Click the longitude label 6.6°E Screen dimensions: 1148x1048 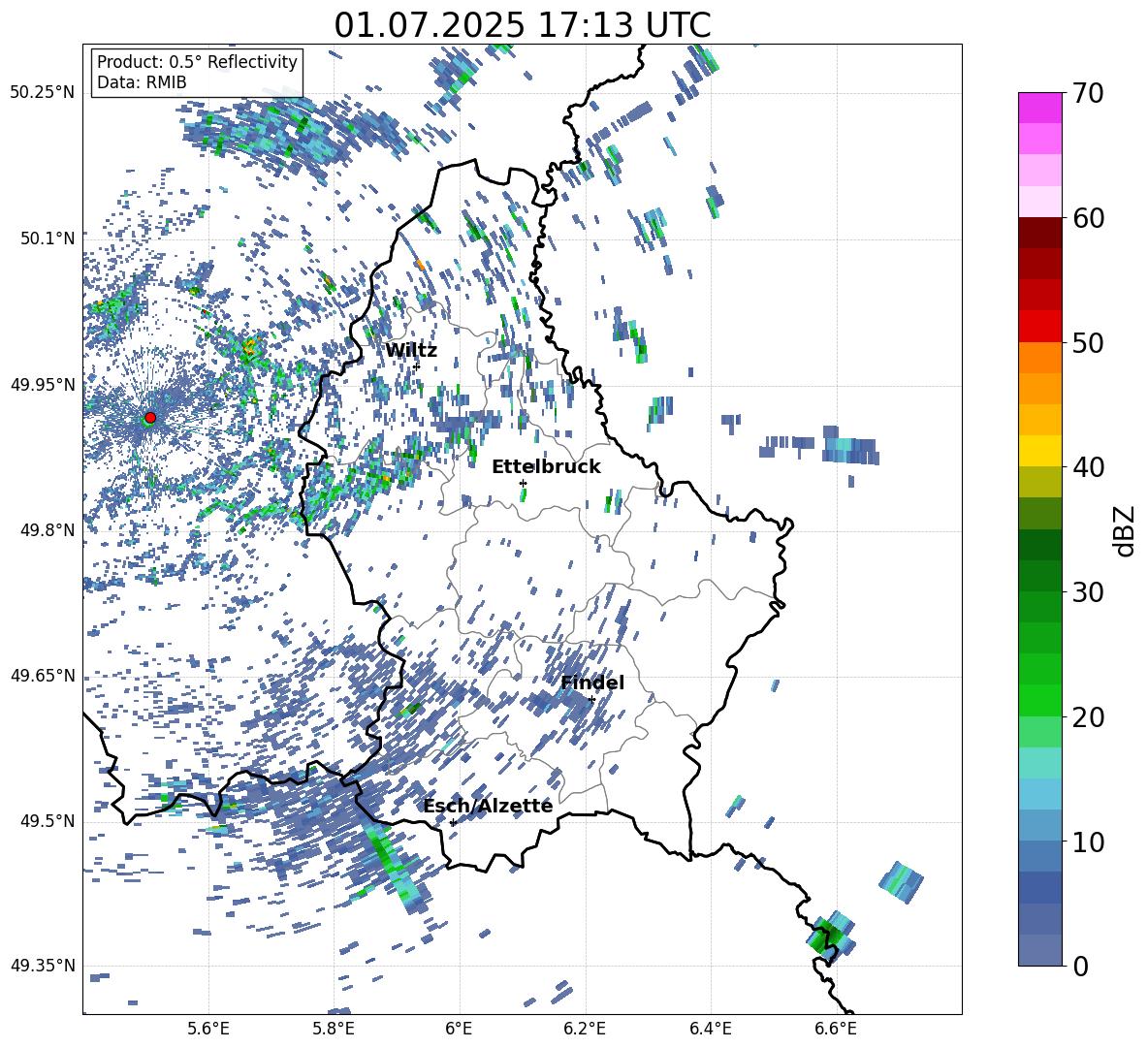[836, 1029]
